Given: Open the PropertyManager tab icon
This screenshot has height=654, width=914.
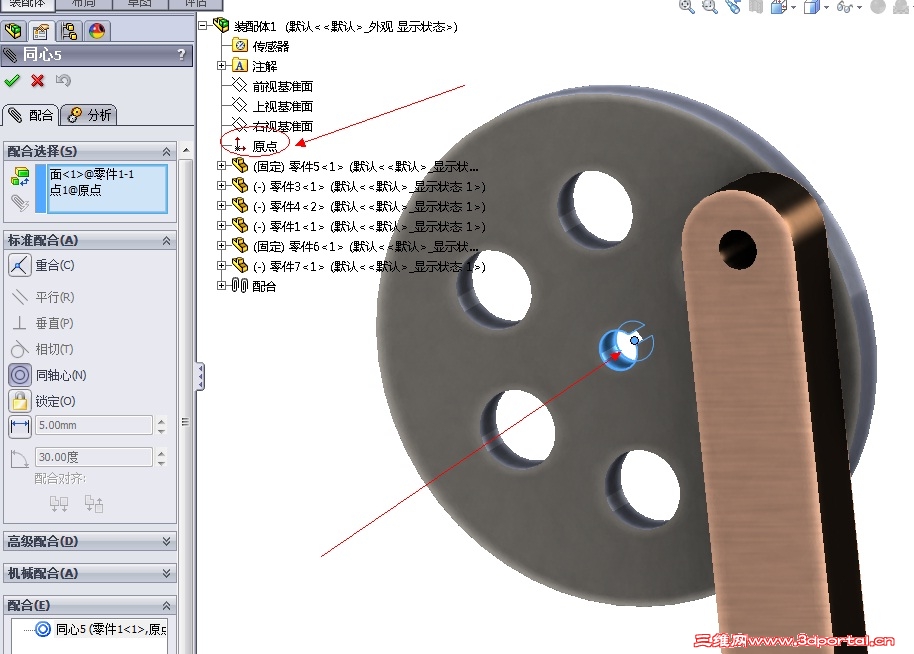Looking at the screenshot, I should [41, 30].
